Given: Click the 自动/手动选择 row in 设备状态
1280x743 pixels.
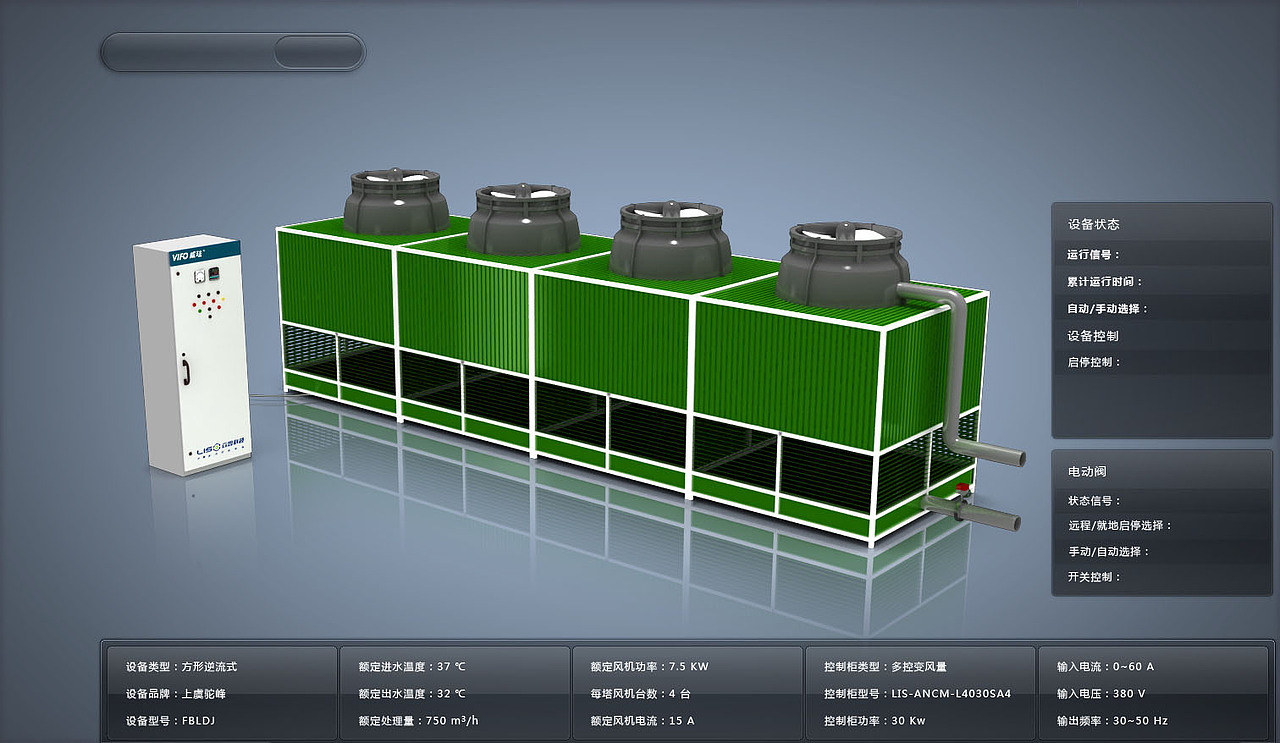Looking at the screenshot, I should tap(1161, 309).
